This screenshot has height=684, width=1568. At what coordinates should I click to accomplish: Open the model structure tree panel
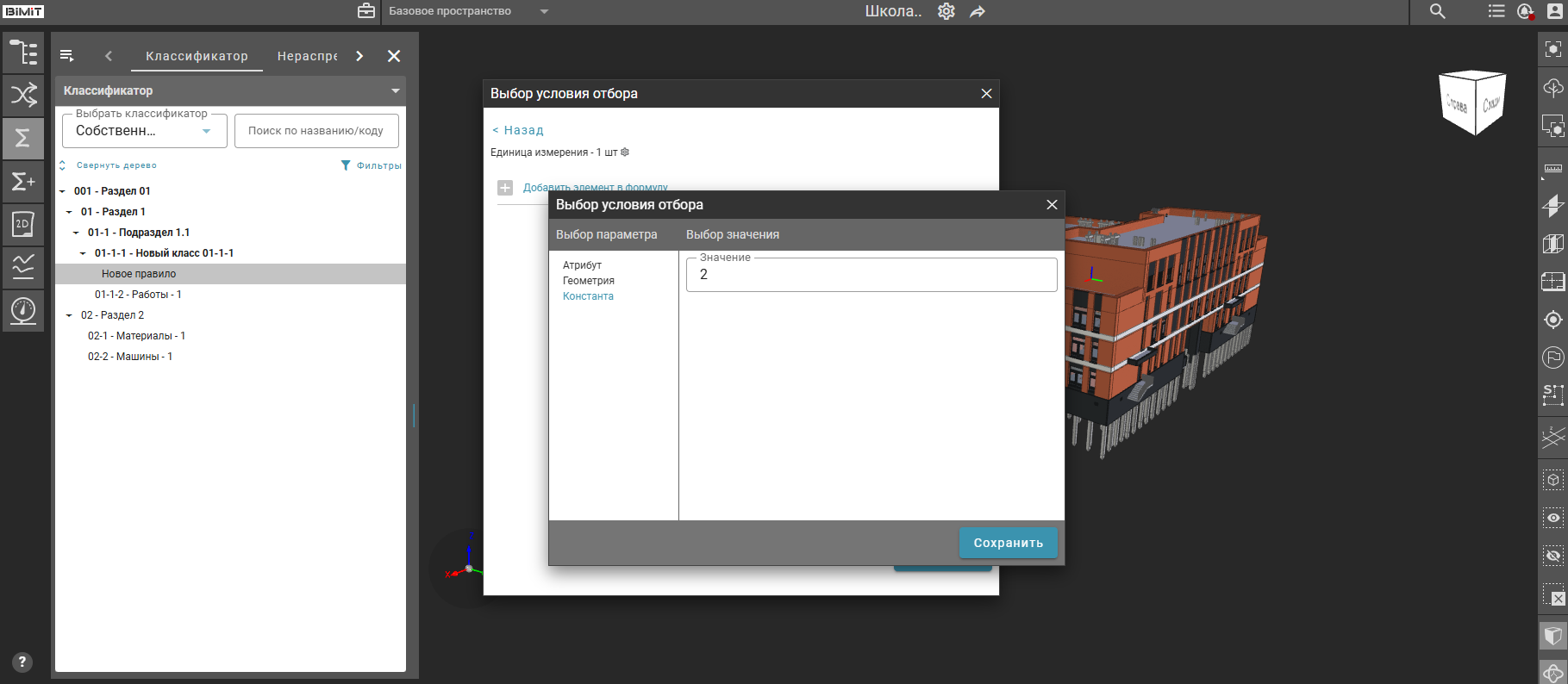tap(23, 53)
